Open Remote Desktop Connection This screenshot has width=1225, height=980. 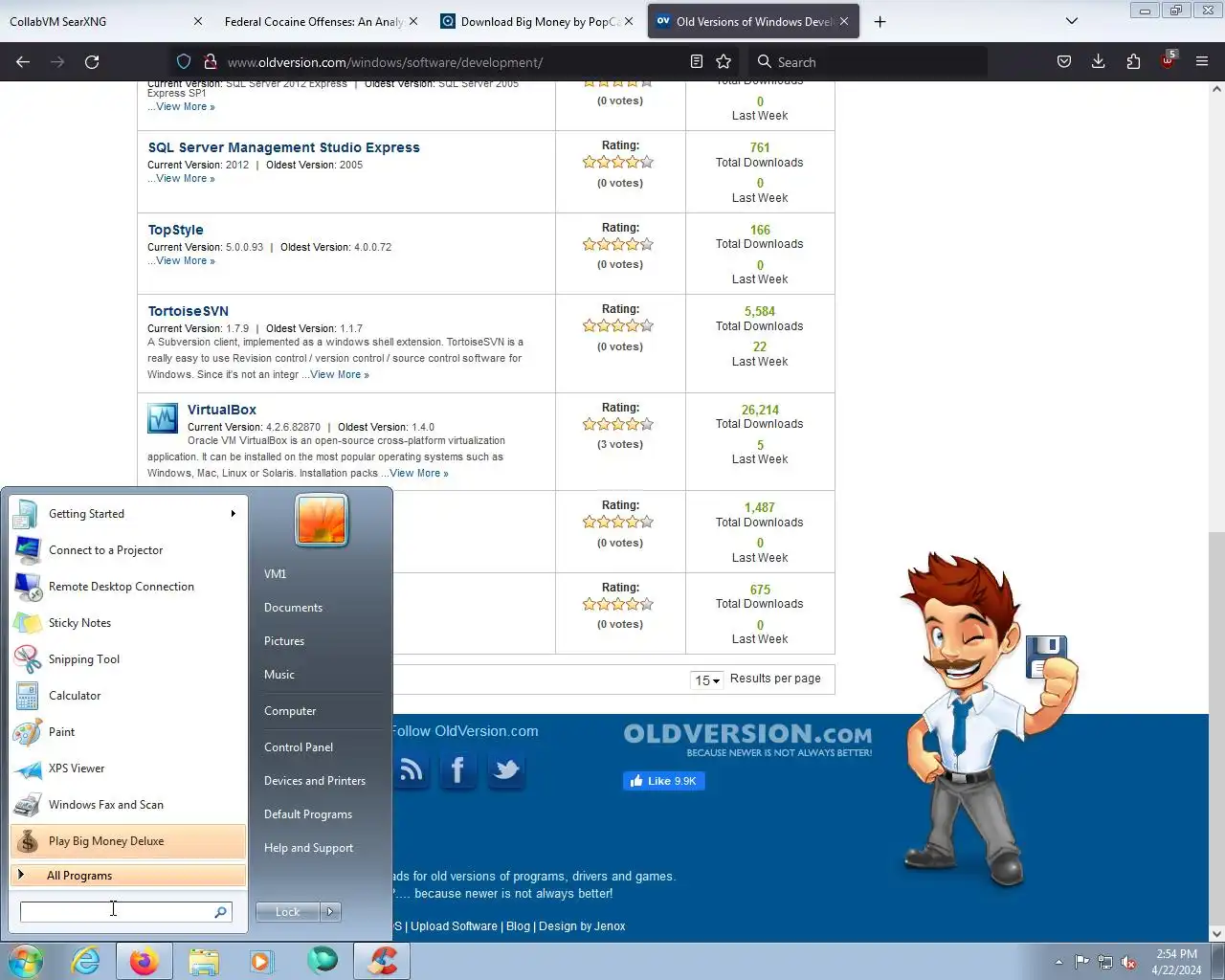(x=127, y=587)
